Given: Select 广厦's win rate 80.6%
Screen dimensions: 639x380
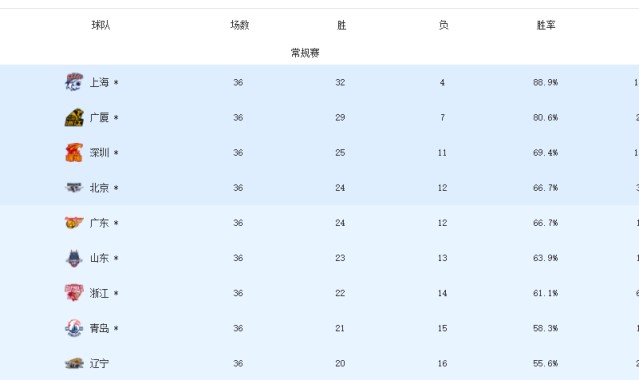Looking at the screenshot, I should click(x=545, y=117).
